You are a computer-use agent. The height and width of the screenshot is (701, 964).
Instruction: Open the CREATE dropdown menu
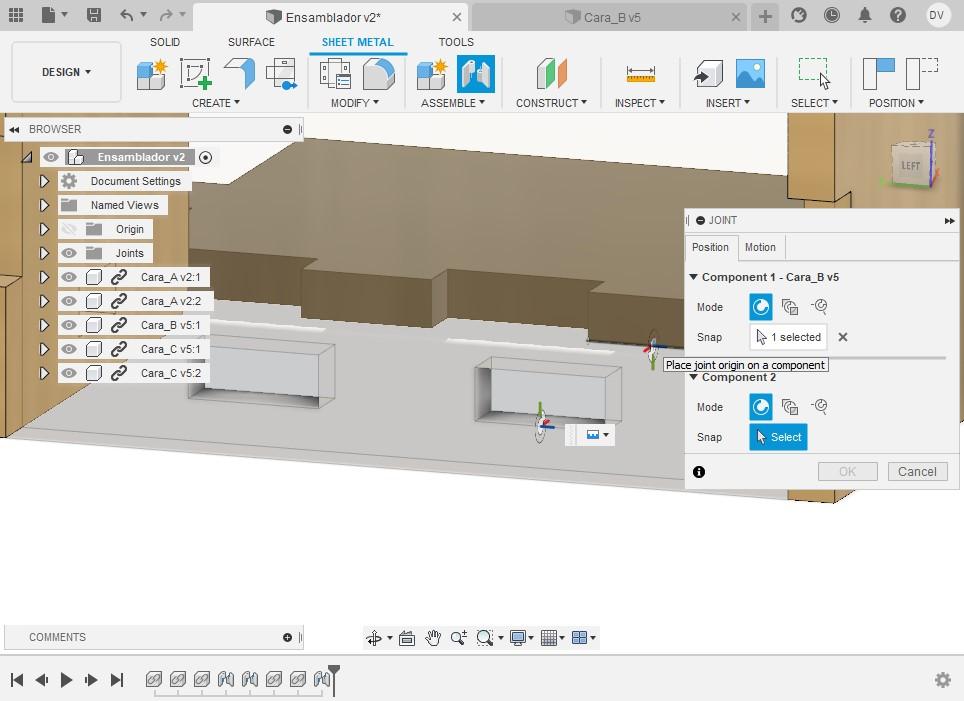pos(216,103)
